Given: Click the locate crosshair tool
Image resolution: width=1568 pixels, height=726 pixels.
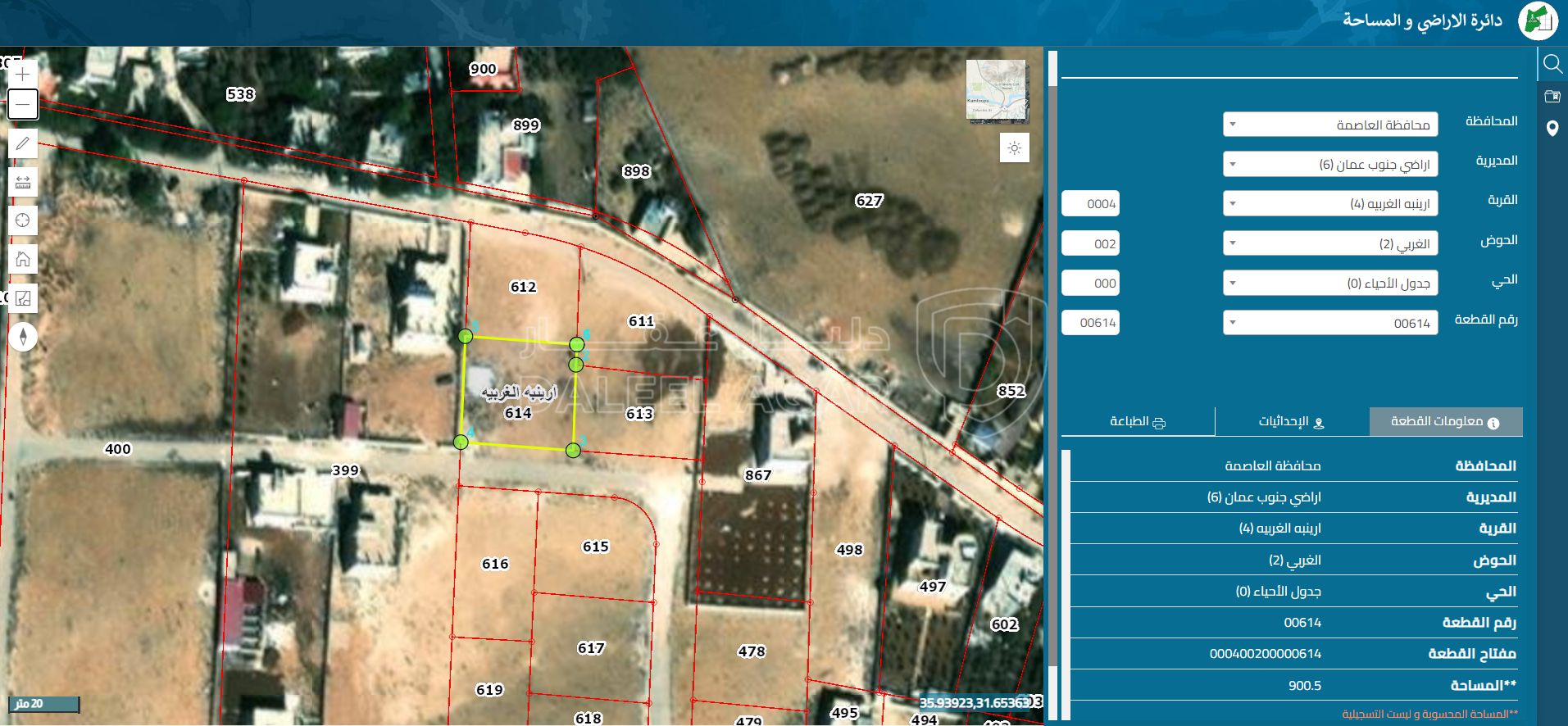Looking at the screenshot, I should 23,220.
